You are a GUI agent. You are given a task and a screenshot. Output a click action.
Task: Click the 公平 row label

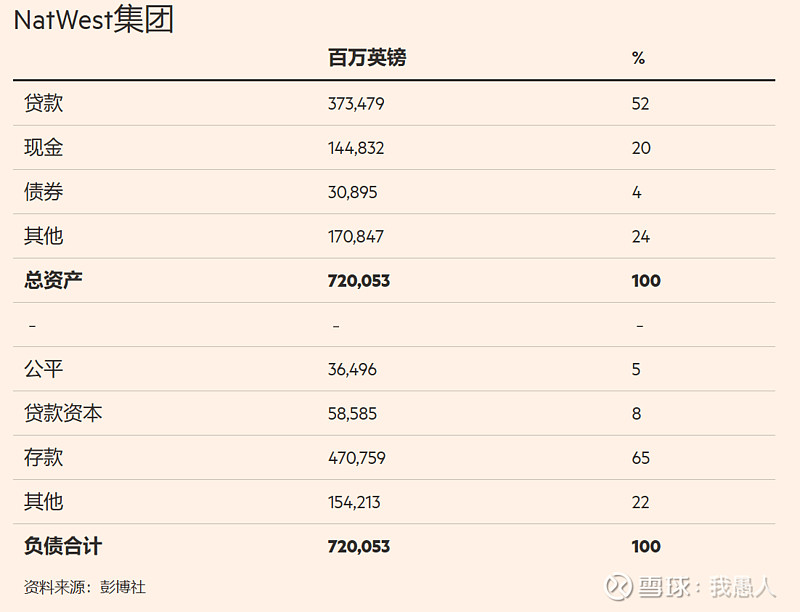43,369
